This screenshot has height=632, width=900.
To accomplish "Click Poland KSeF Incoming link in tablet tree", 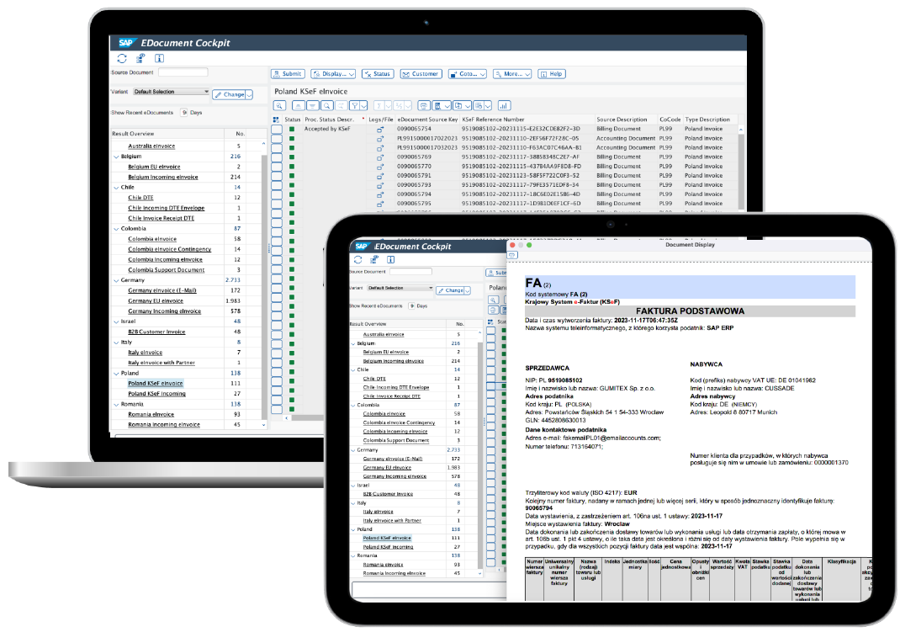I will click(x=388, y=547).
